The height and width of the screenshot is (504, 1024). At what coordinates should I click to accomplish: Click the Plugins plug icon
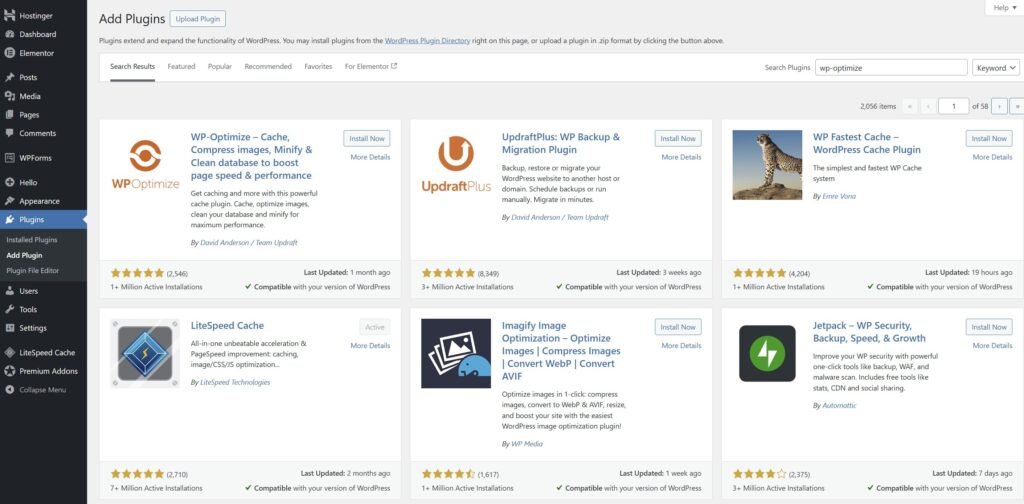pyautogui.click(x=10, y=220)
